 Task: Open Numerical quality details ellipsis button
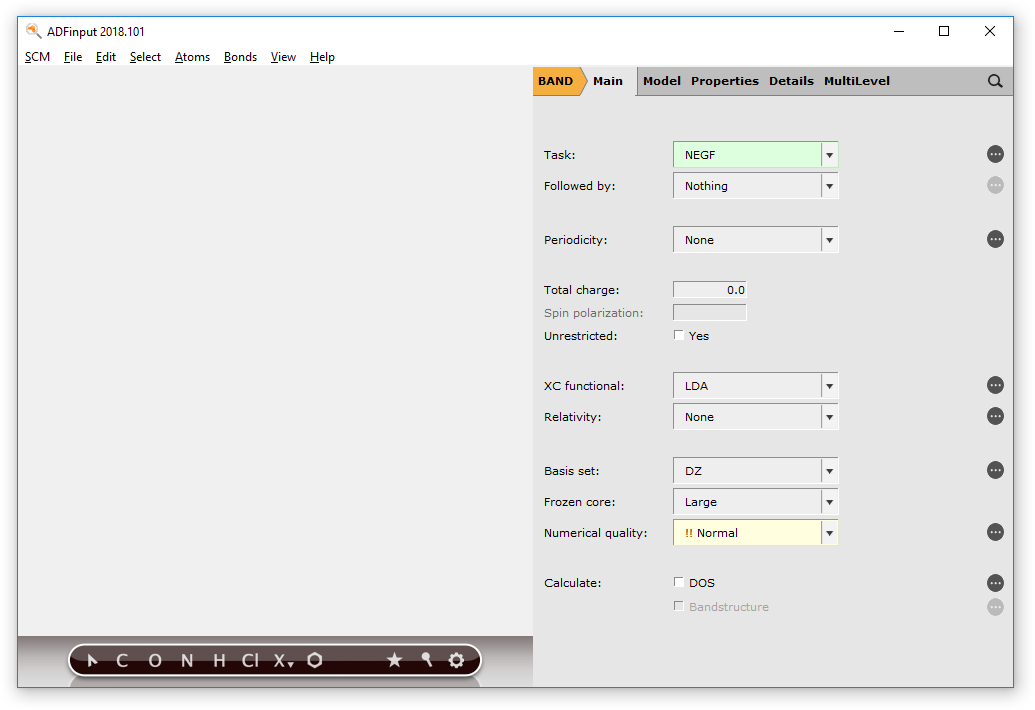[995, 532]
